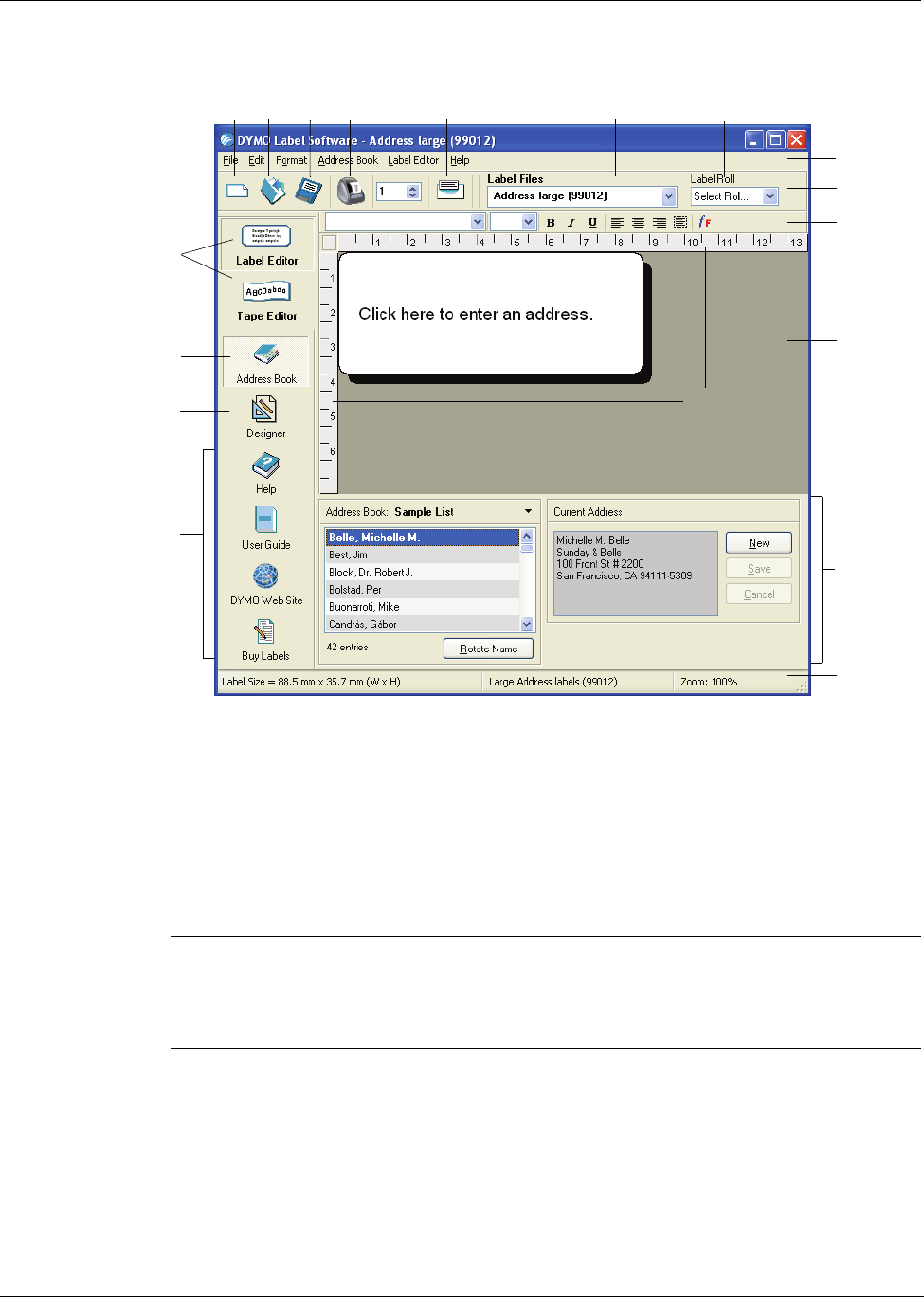Open the Help menu in the menu bar
This screenshot has height=1297, width=924.
pyautogui.click(x=460, y=161)
